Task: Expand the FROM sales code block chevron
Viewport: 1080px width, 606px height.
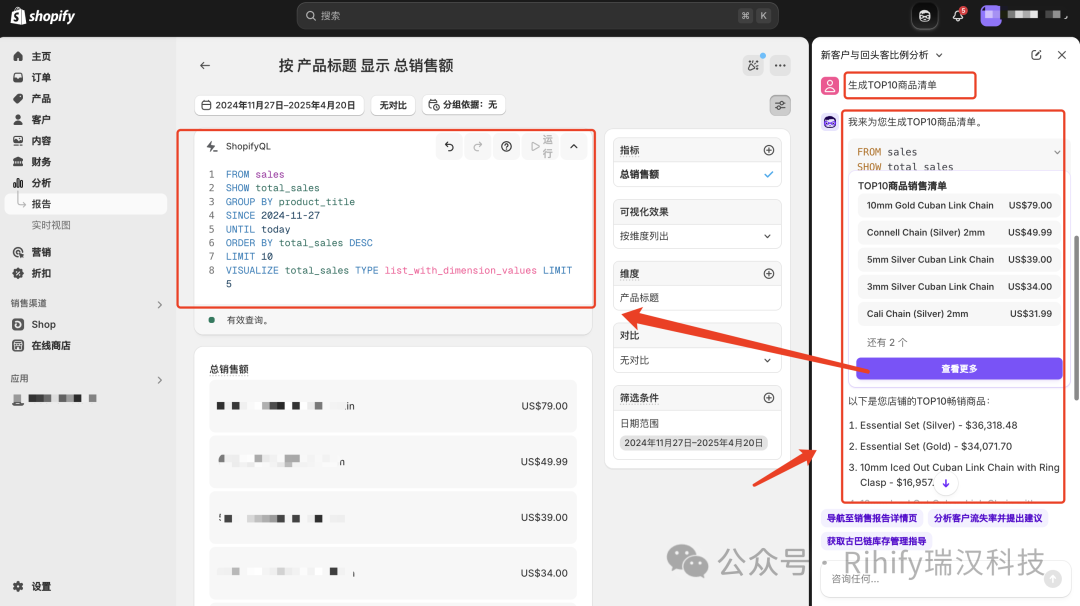Action: tap(1057, 152)
